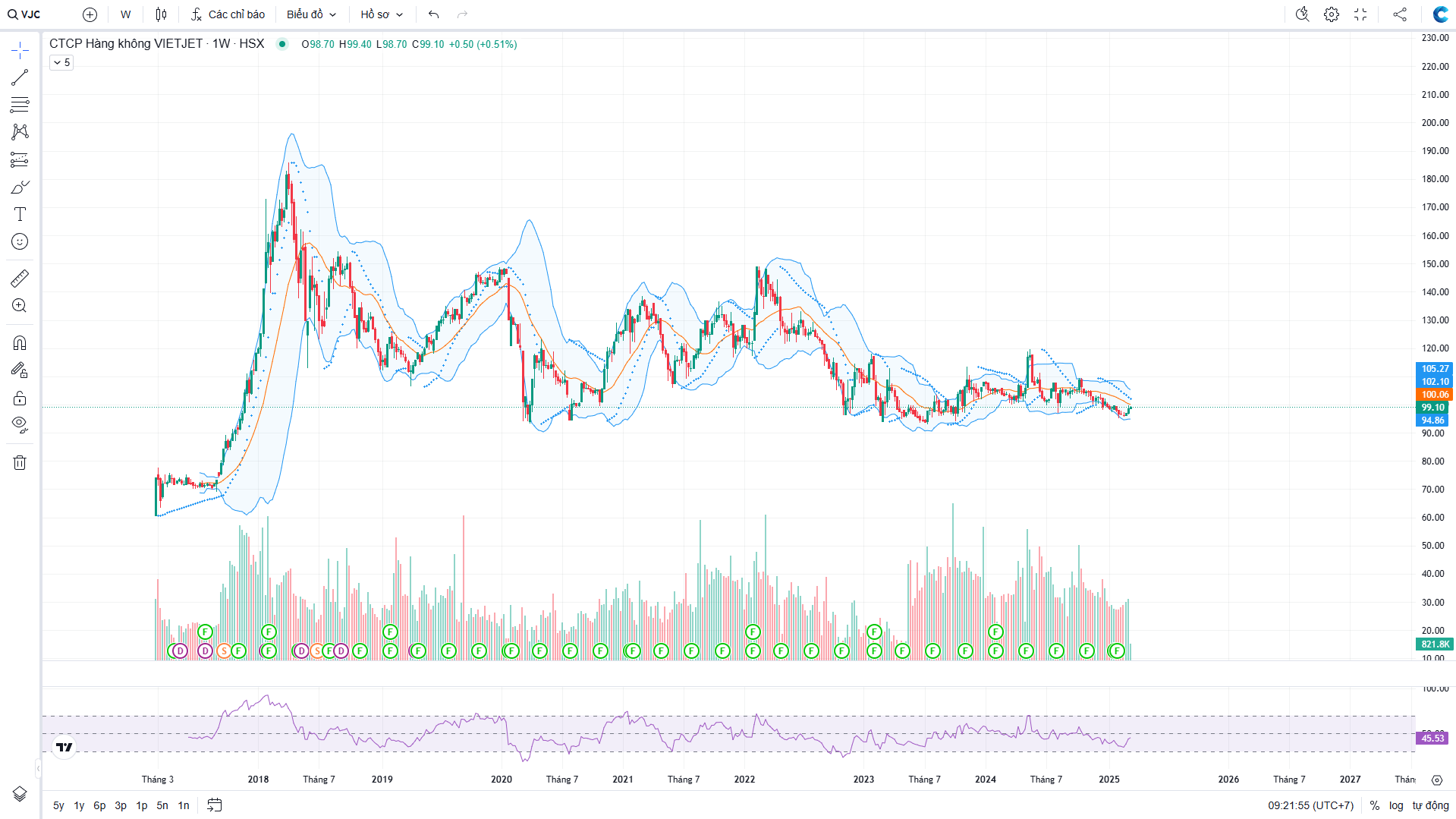This screenshot has width=1456, height=819.
Task: Toggle hide all drawings eye icon
Action: 20,424
